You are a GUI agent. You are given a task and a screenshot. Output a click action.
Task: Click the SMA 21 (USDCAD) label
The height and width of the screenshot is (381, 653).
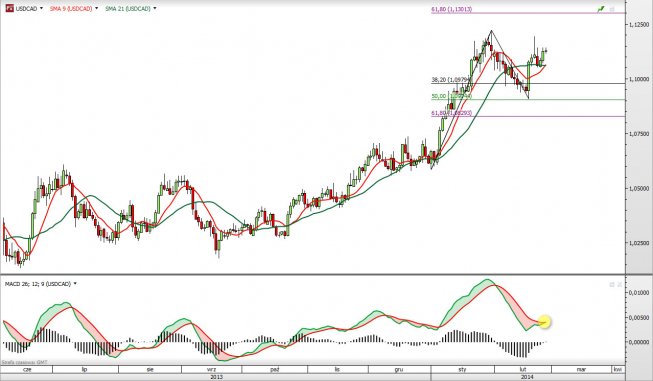coord(127,8)
